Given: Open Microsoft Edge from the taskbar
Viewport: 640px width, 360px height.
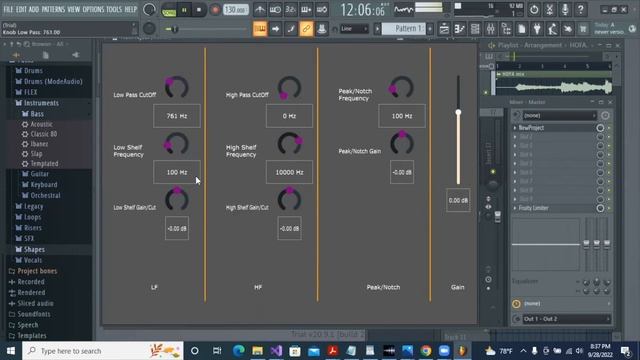Looking at the screenshot, I should [239, 351].
